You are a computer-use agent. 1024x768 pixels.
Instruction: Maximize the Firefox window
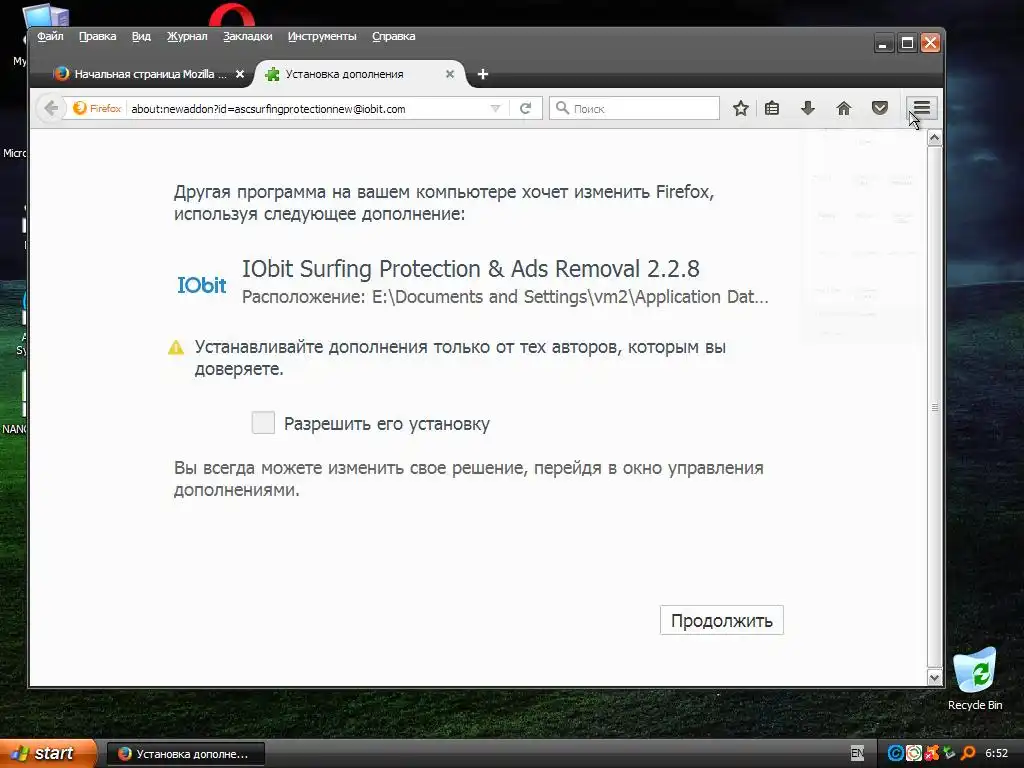click(x=907, y=43)
